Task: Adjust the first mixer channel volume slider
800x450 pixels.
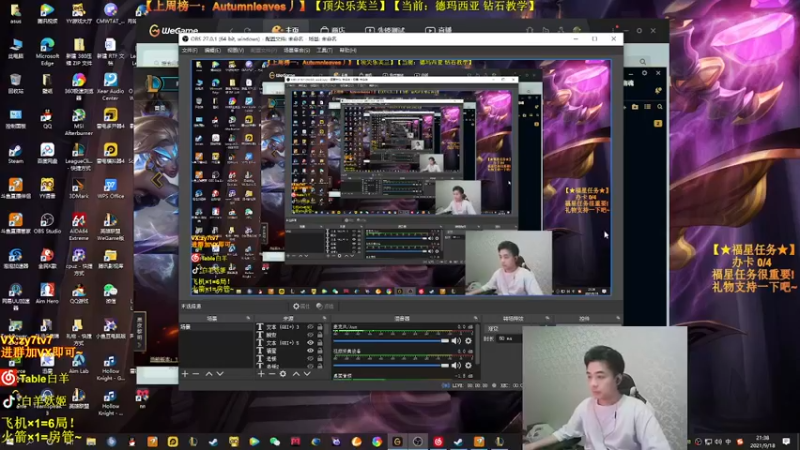Action: tap(391, 341)
